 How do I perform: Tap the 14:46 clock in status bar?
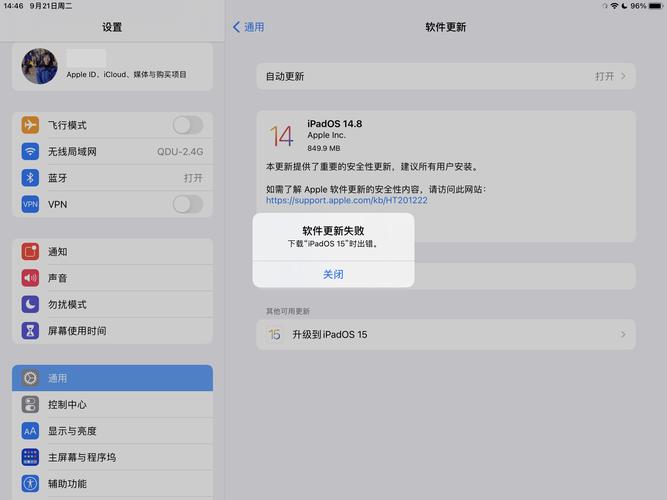point(13,6)
